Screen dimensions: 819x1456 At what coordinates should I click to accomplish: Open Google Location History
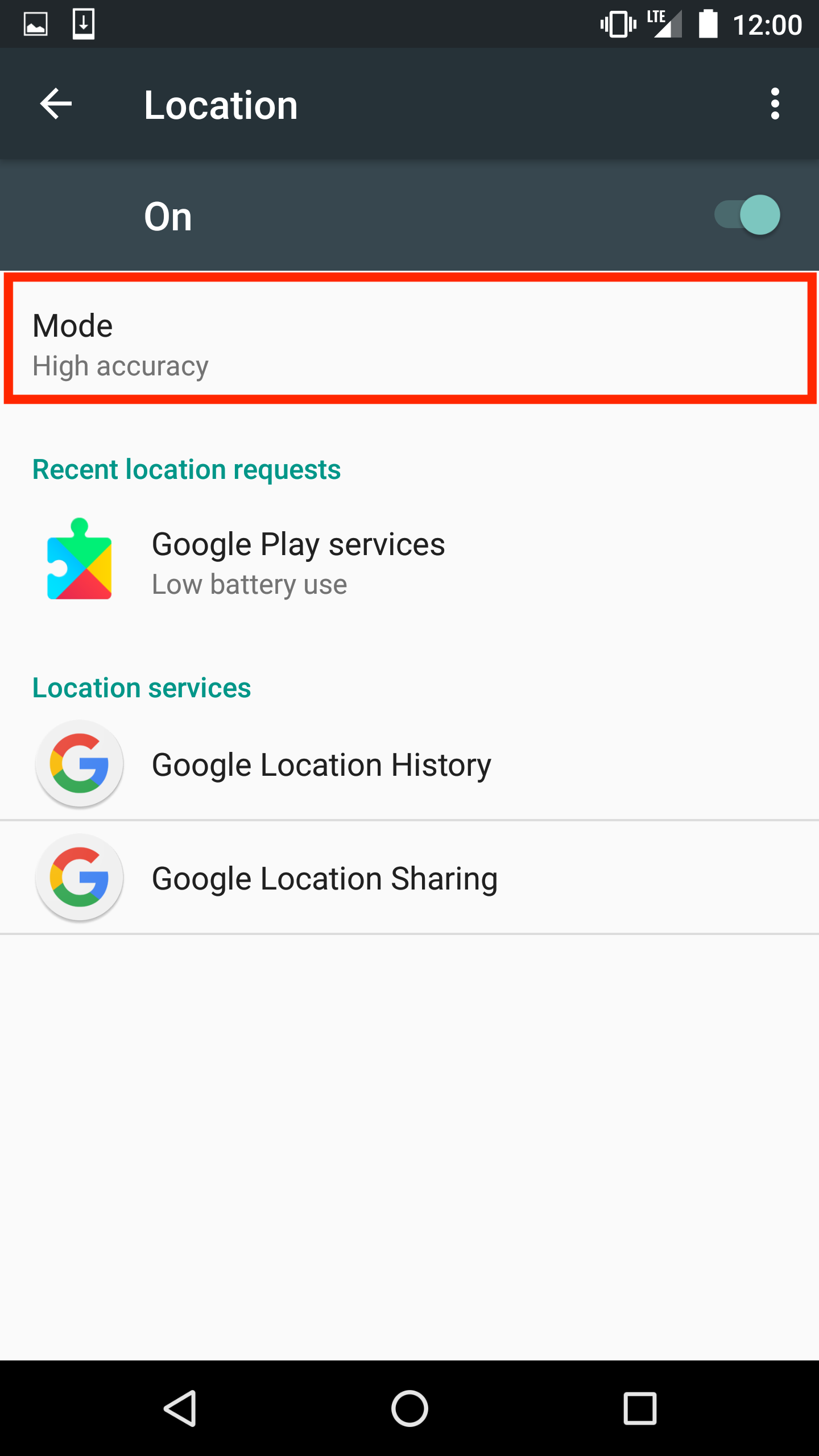coord(409,764)
